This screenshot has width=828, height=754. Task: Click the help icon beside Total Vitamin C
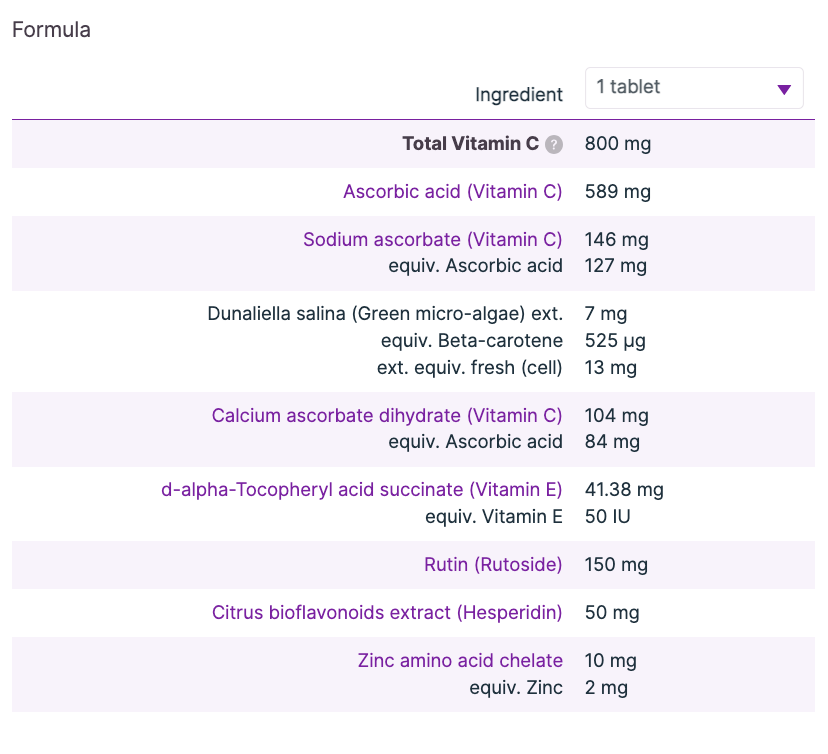click(x=554, y=144)
